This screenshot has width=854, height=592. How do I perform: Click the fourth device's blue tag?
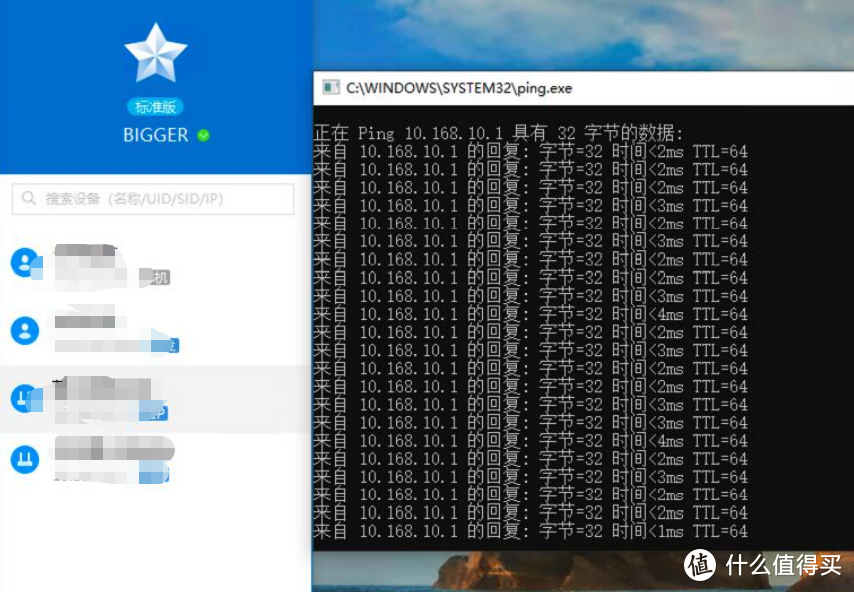pos(155,472)
